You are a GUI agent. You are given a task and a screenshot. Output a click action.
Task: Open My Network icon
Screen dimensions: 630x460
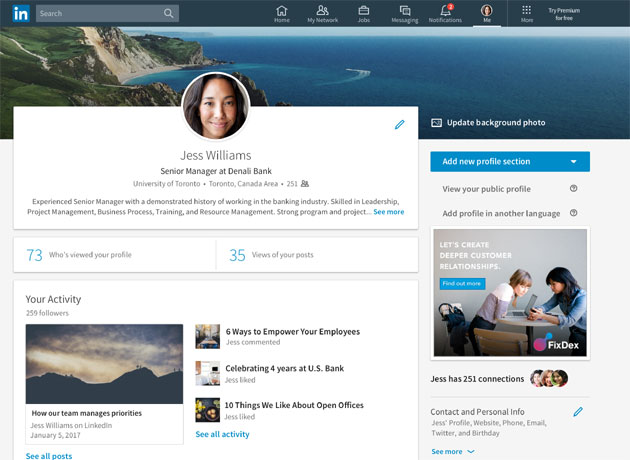click(x=323, y=13)
